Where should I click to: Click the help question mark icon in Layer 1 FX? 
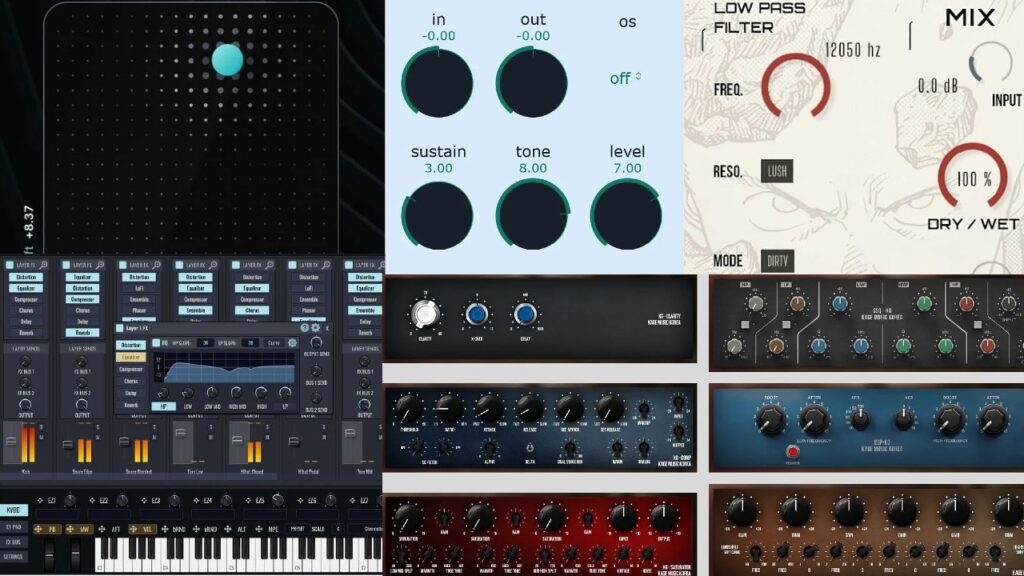305,328
